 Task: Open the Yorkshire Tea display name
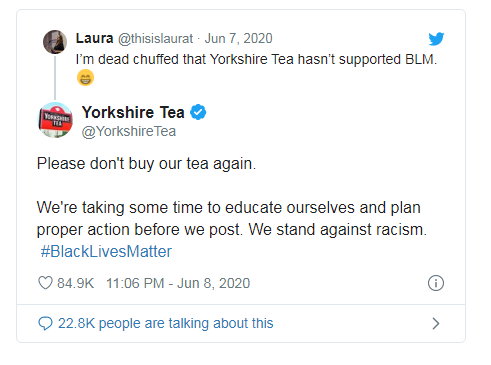[x=133, y=112]
